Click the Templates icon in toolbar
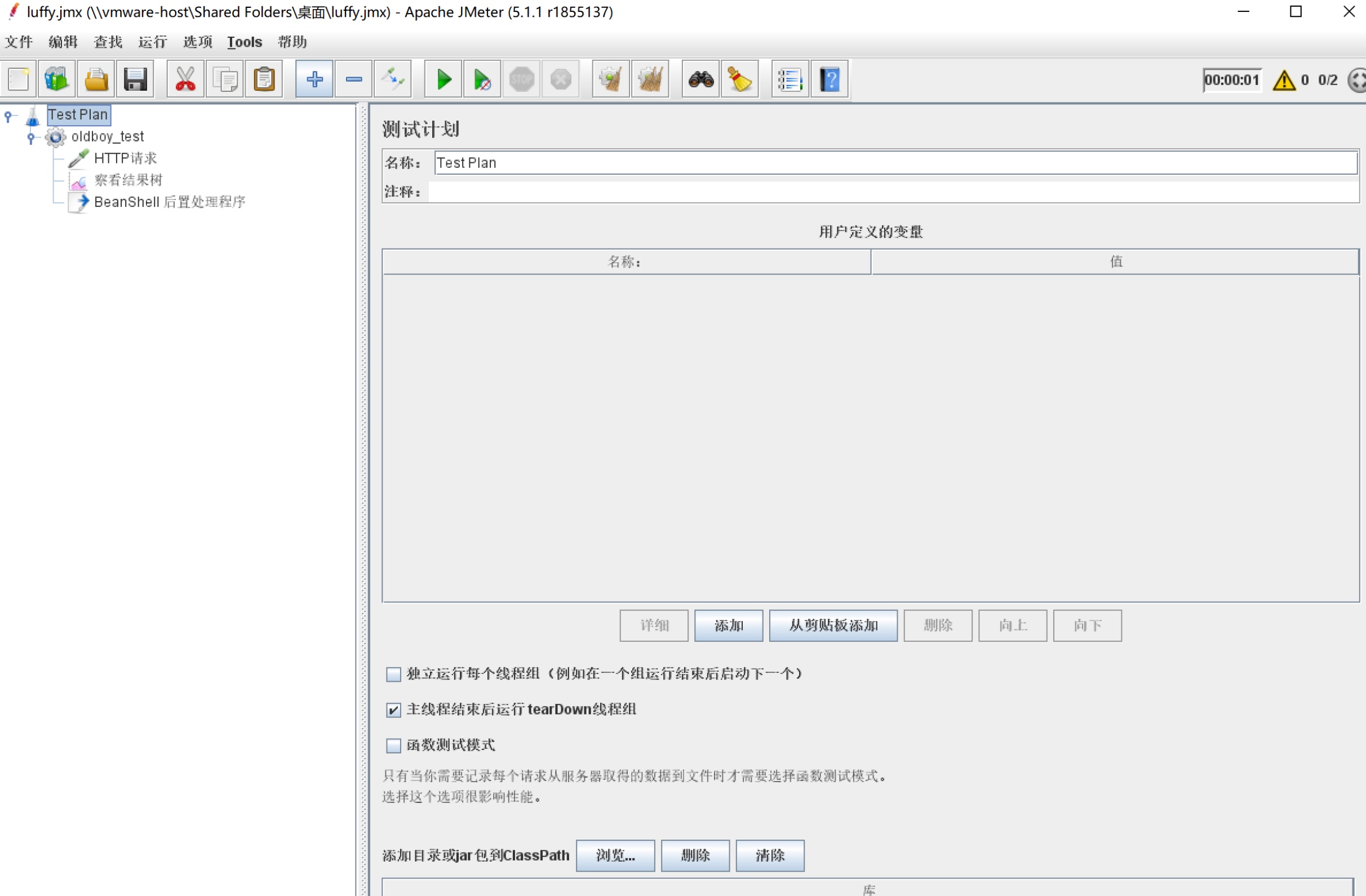The width and height of the screenshot is (1366, 896). (x=56, y=79)
